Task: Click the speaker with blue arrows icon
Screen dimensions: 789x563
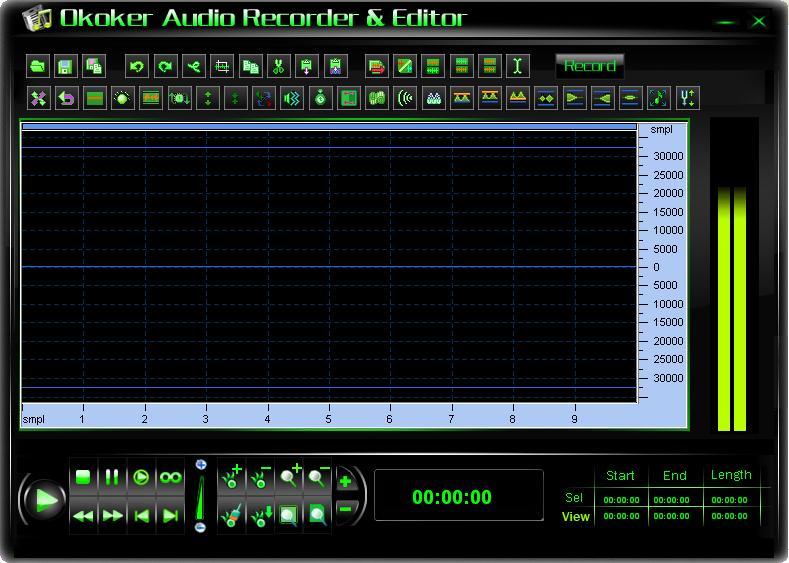Action: [292, 98]
